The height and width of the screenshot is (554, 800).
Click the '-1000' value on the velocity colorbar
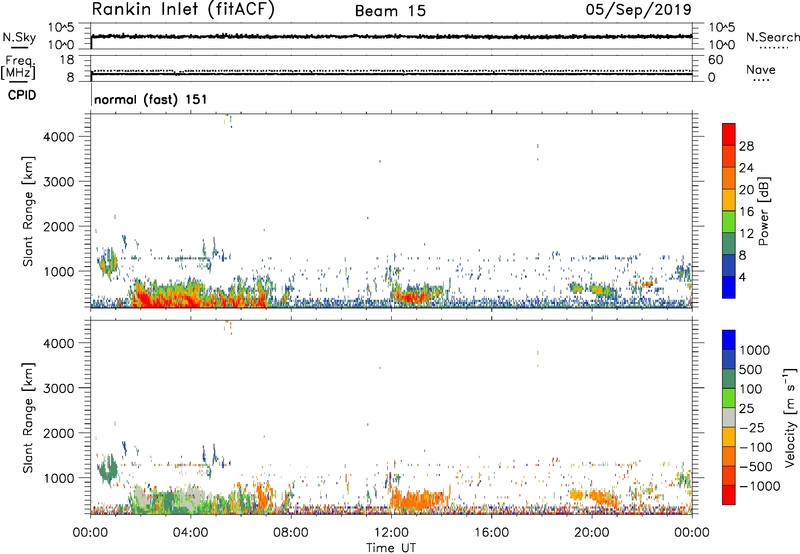pyautogui.click(x=759, y=486)
